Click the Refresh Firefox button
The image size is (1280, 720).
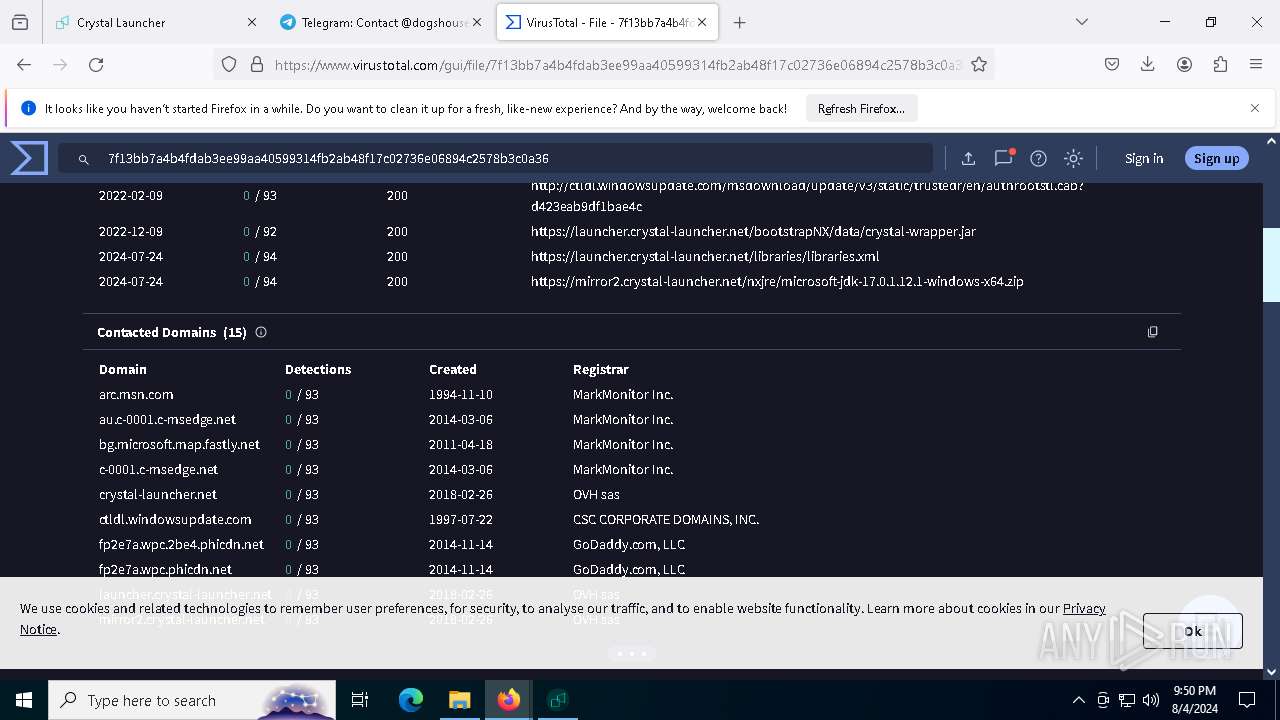point(861,108)
